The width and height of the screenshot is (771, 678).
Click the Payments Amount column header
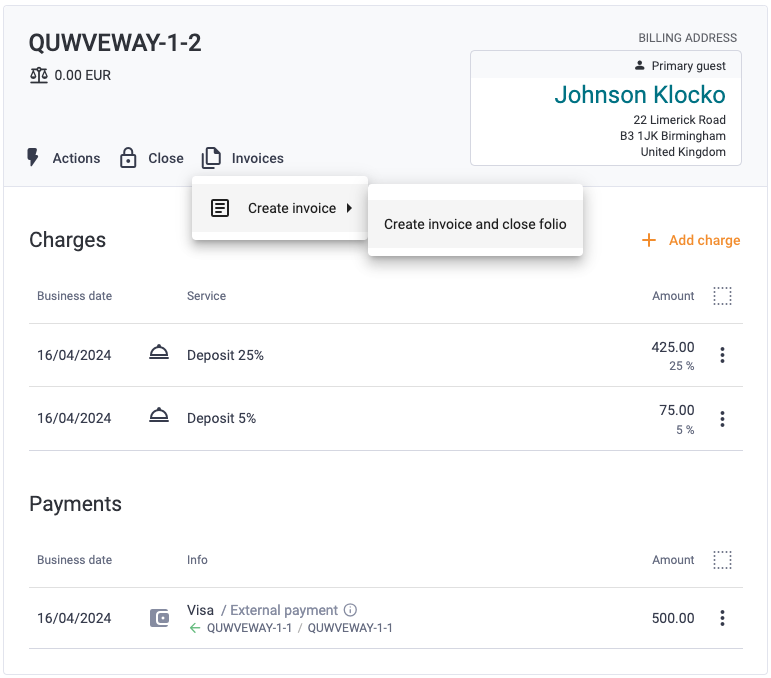pyautogui.click(x=673, y=560)
